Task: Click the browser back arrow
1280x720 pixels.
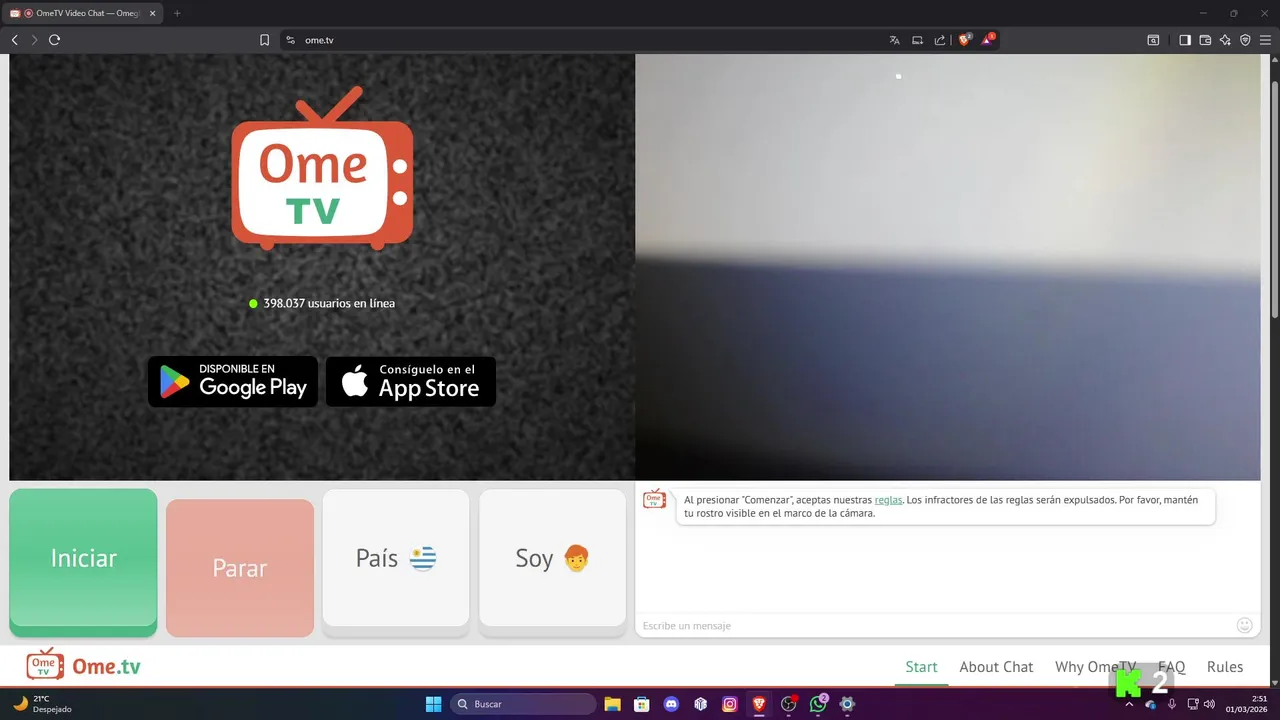Action: (x=14, y=40)
